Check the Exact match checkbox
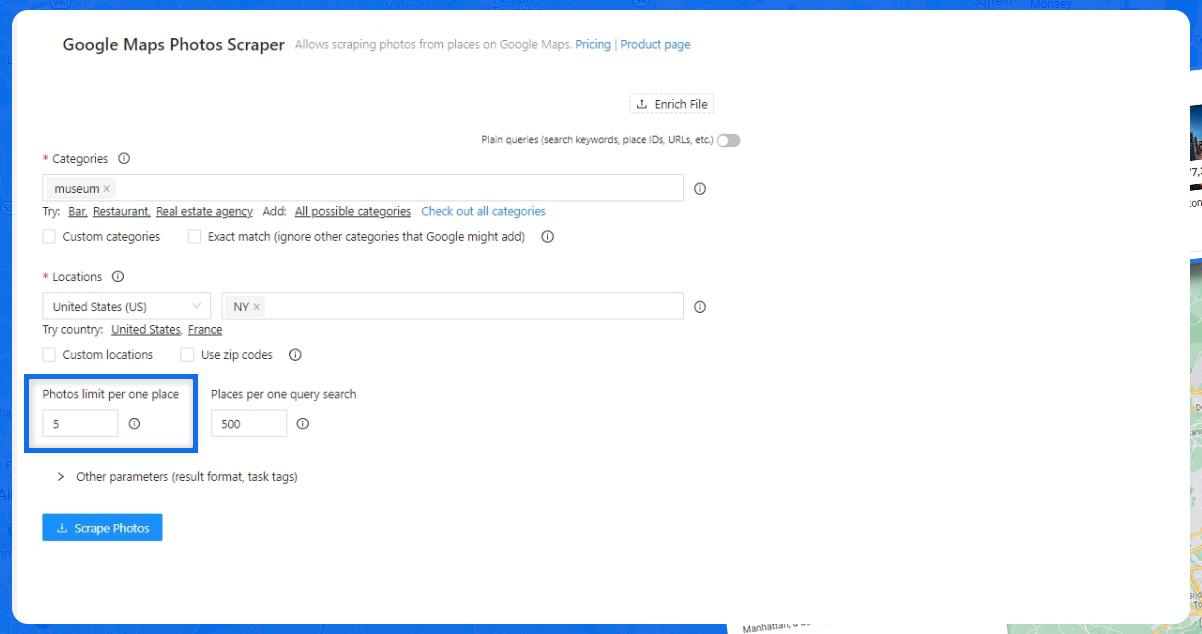Viewport: 1202px width, 634px height. (194, 236)
